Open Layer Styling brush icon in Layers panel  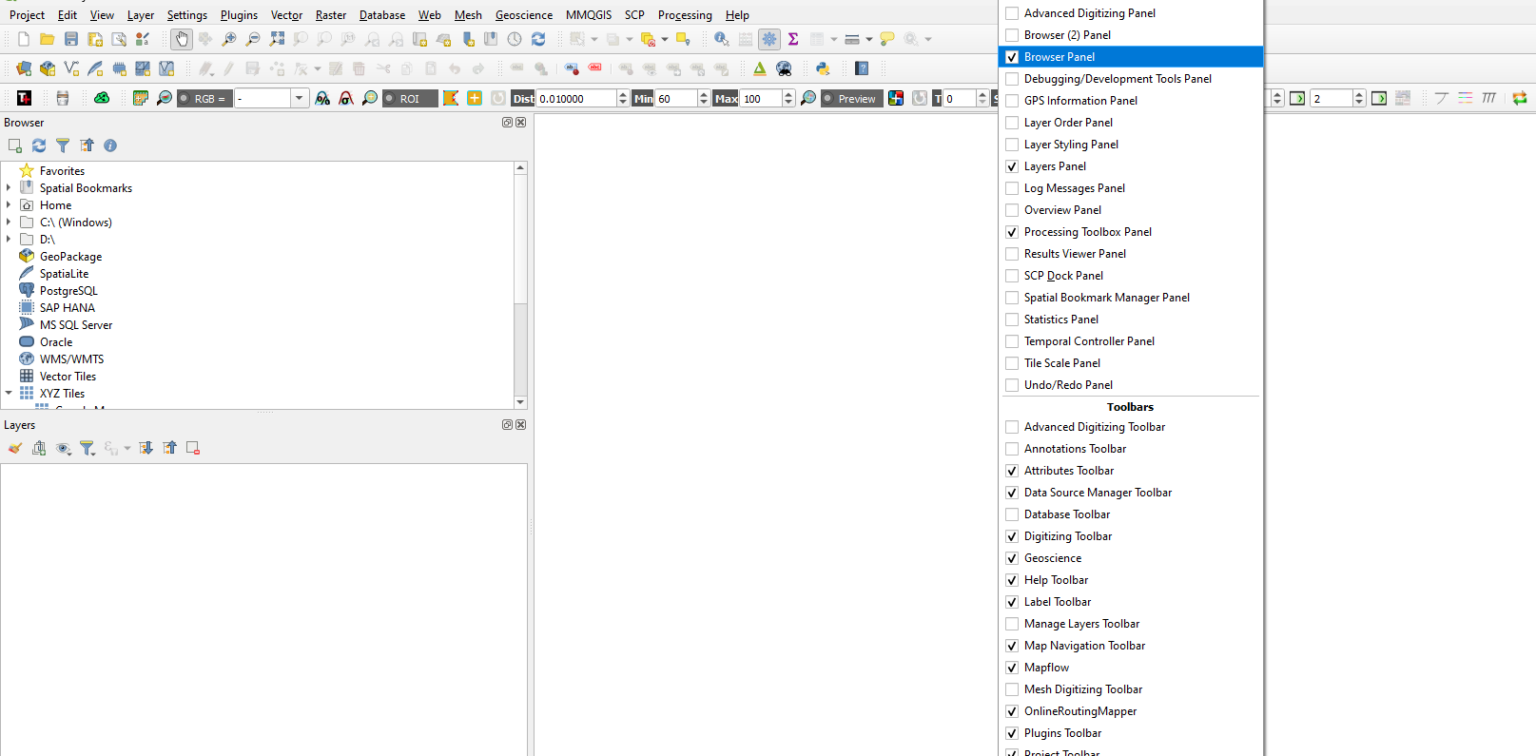[x=15, y=448]
